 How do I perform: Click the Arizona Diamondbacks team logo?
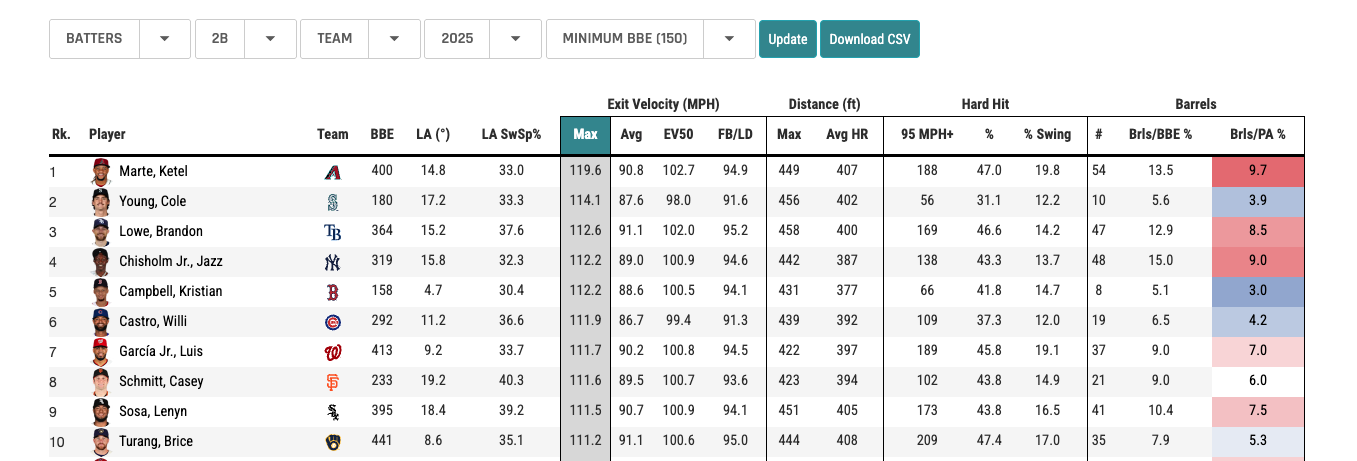(x=333, y=172)
